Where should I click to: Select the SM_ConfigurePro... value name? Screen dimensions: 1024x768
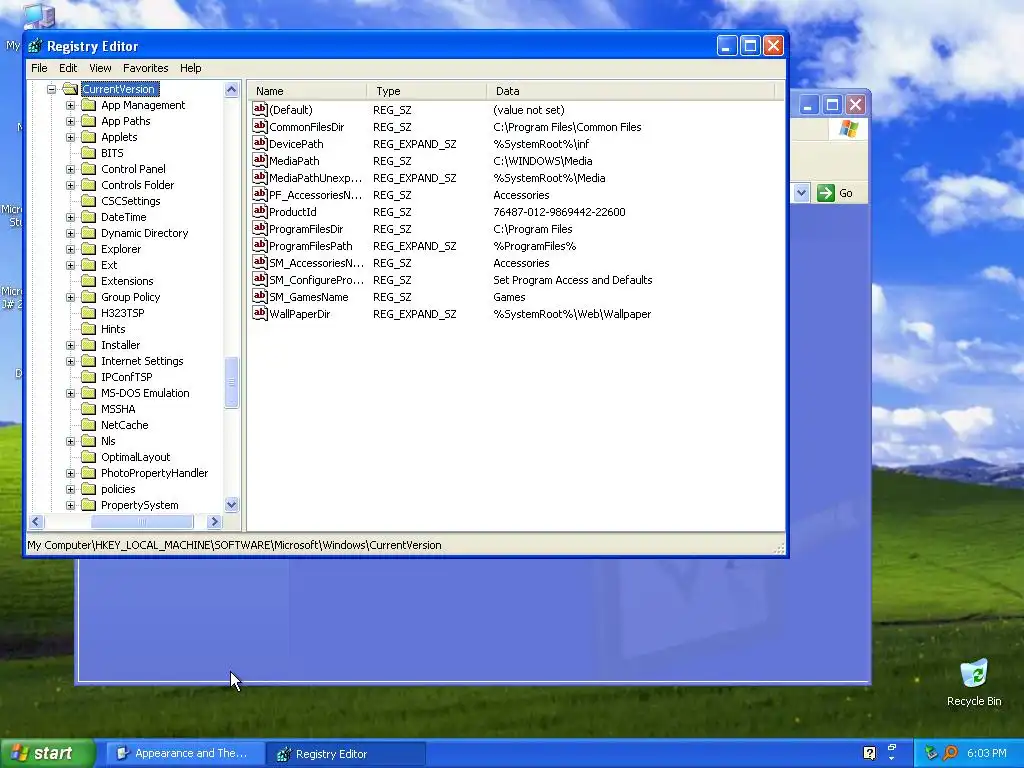click(316, 280)
